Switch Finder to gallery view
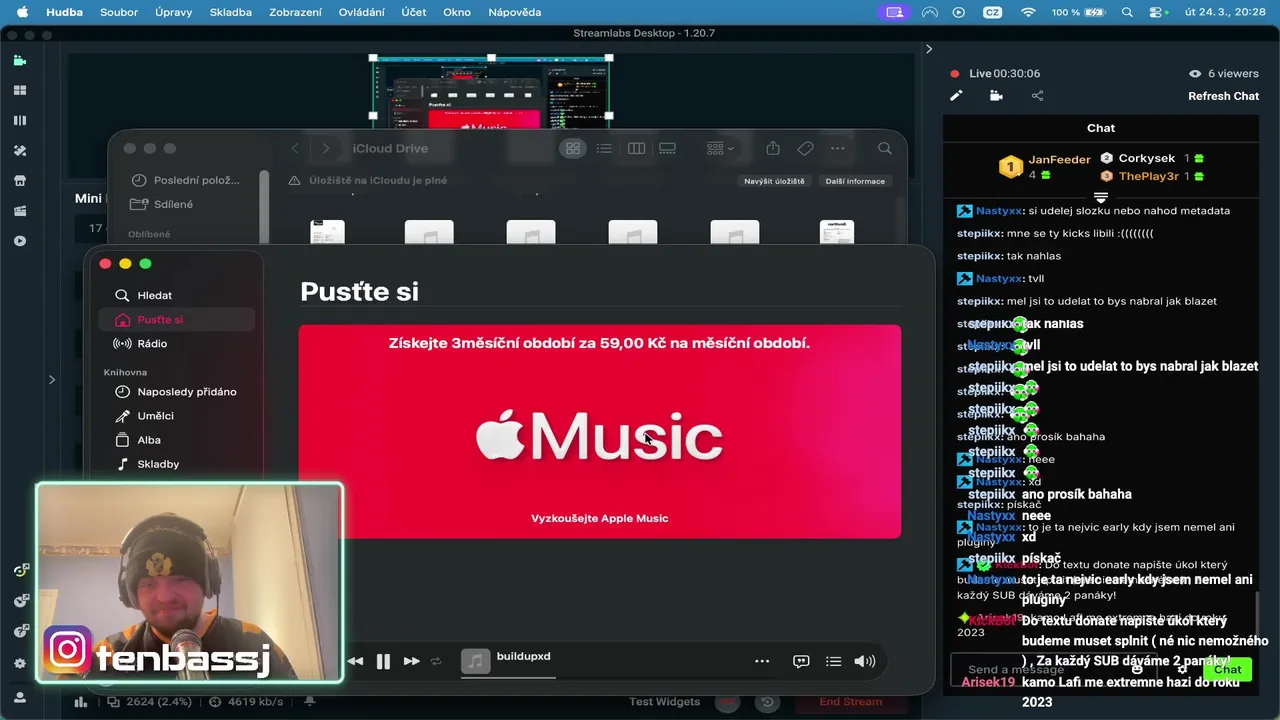Viewport: 1280px width, 720px height. click(x=667, y=148)
